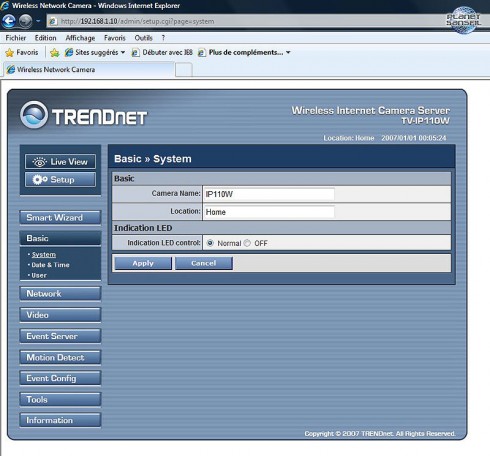Expand the Plus de compléments dropdown arrow

(x=288, y=52)
